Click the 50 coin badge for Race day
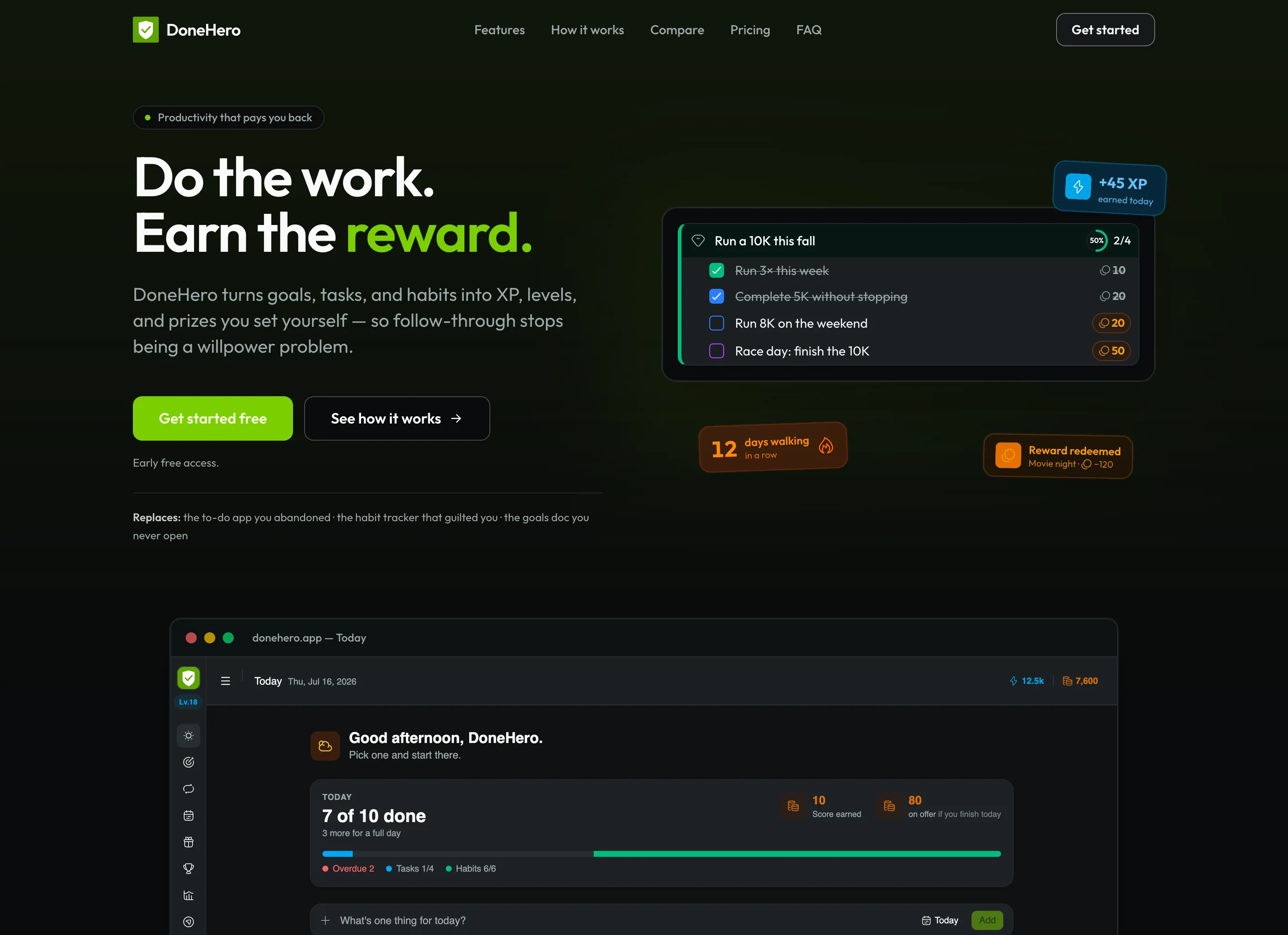 pos(1112,351)
